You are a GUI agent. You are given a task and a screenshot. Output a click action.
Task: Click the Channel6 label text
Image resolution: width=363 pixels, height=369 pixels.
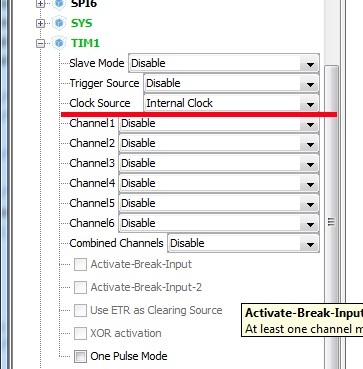tap(92, 223)
